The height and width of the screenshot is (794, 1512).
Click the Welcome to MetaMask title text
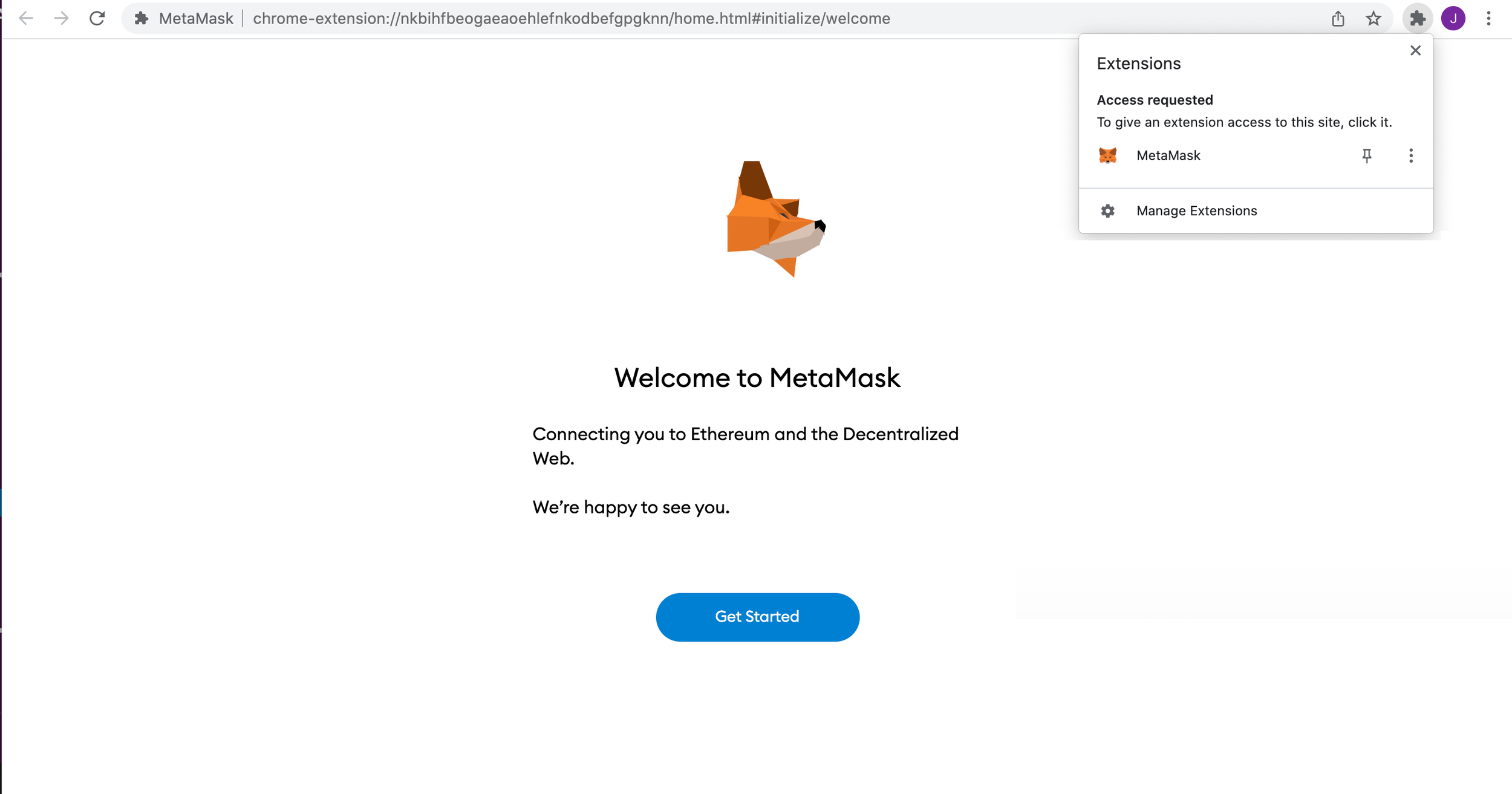tap(757, 377)
